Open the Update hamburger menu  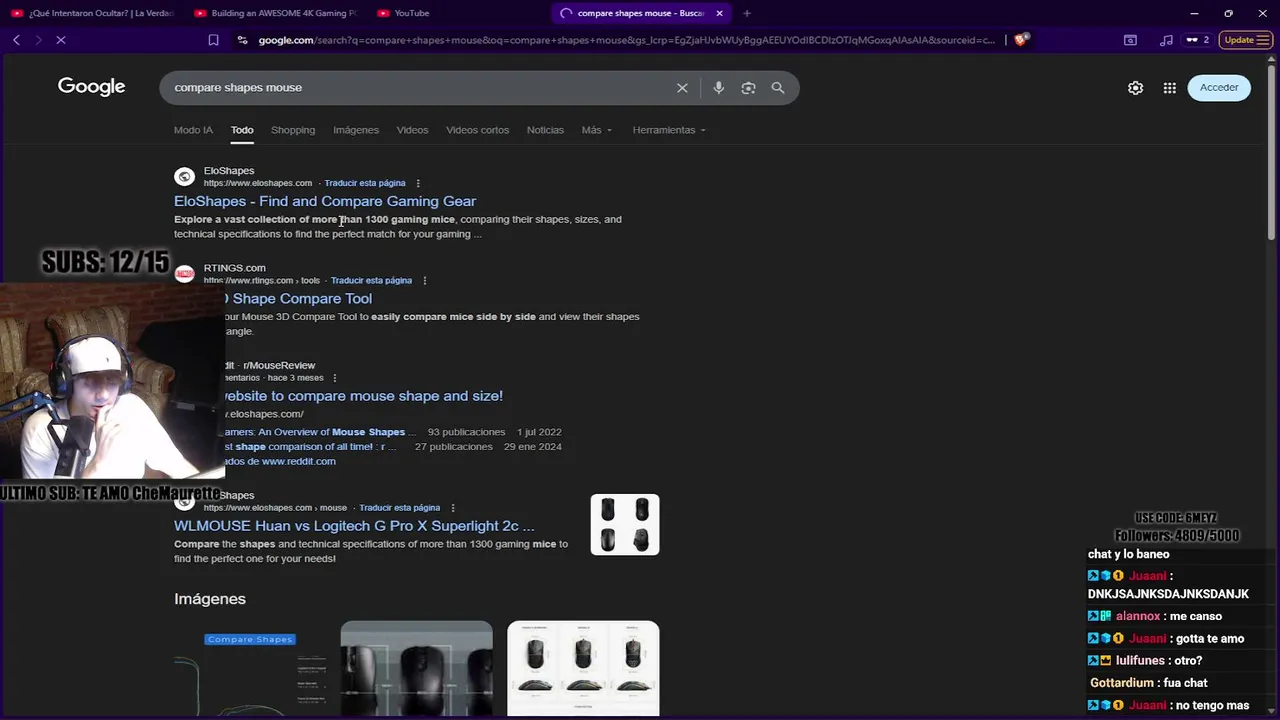(1246, 40)
